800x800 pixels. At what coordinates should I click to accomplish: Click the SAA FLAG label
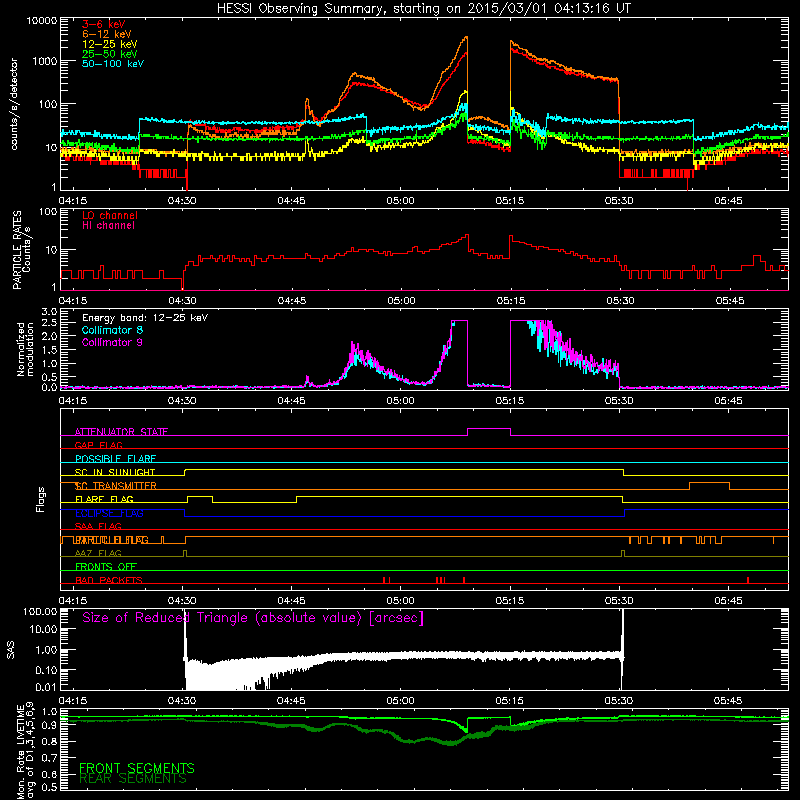98,526
